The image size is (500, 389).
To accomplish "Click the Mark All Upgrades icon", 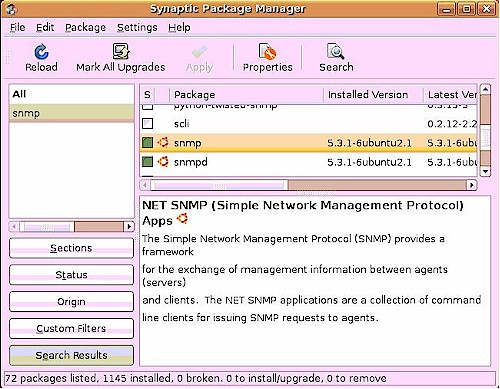I will click(120, 51).
